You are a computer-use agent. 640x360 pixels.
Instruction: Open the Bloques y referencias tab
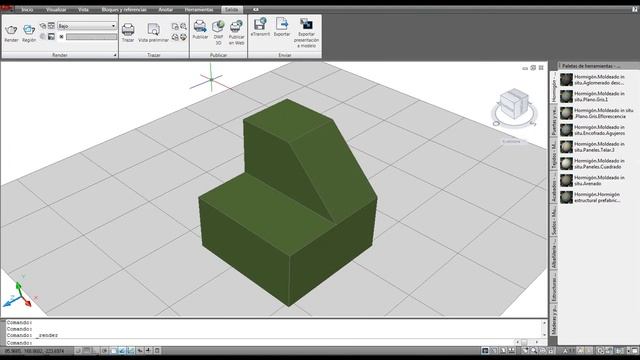[124, 9]
